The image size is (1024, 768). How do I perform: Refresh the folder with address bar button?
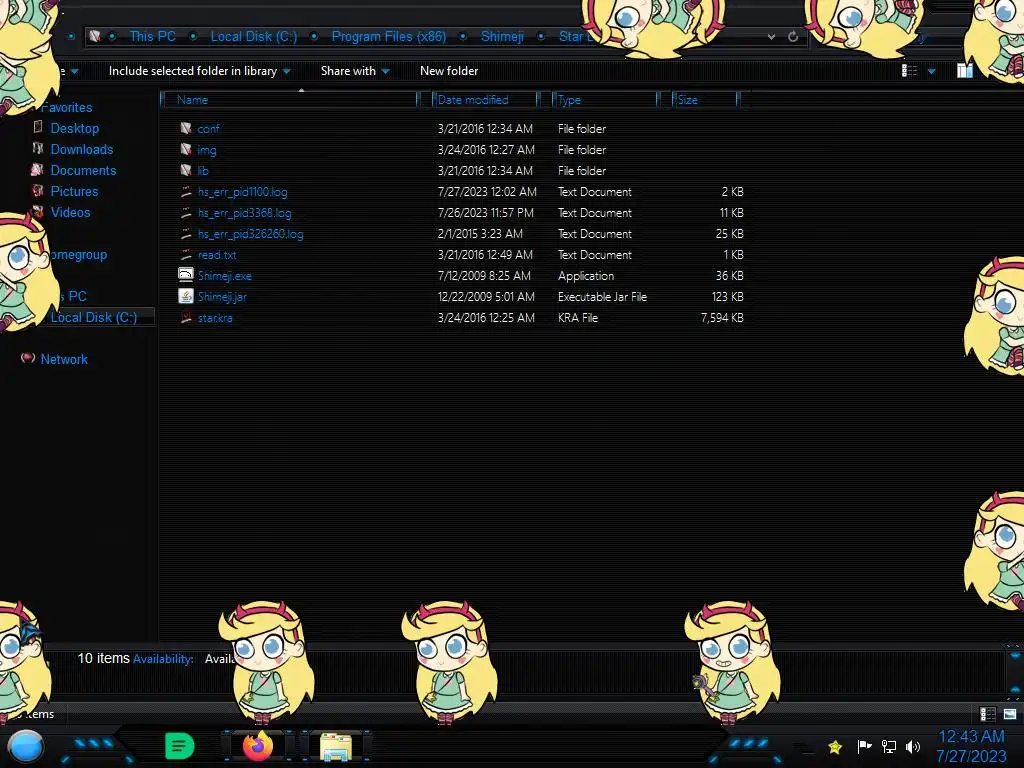coord(793,37)
